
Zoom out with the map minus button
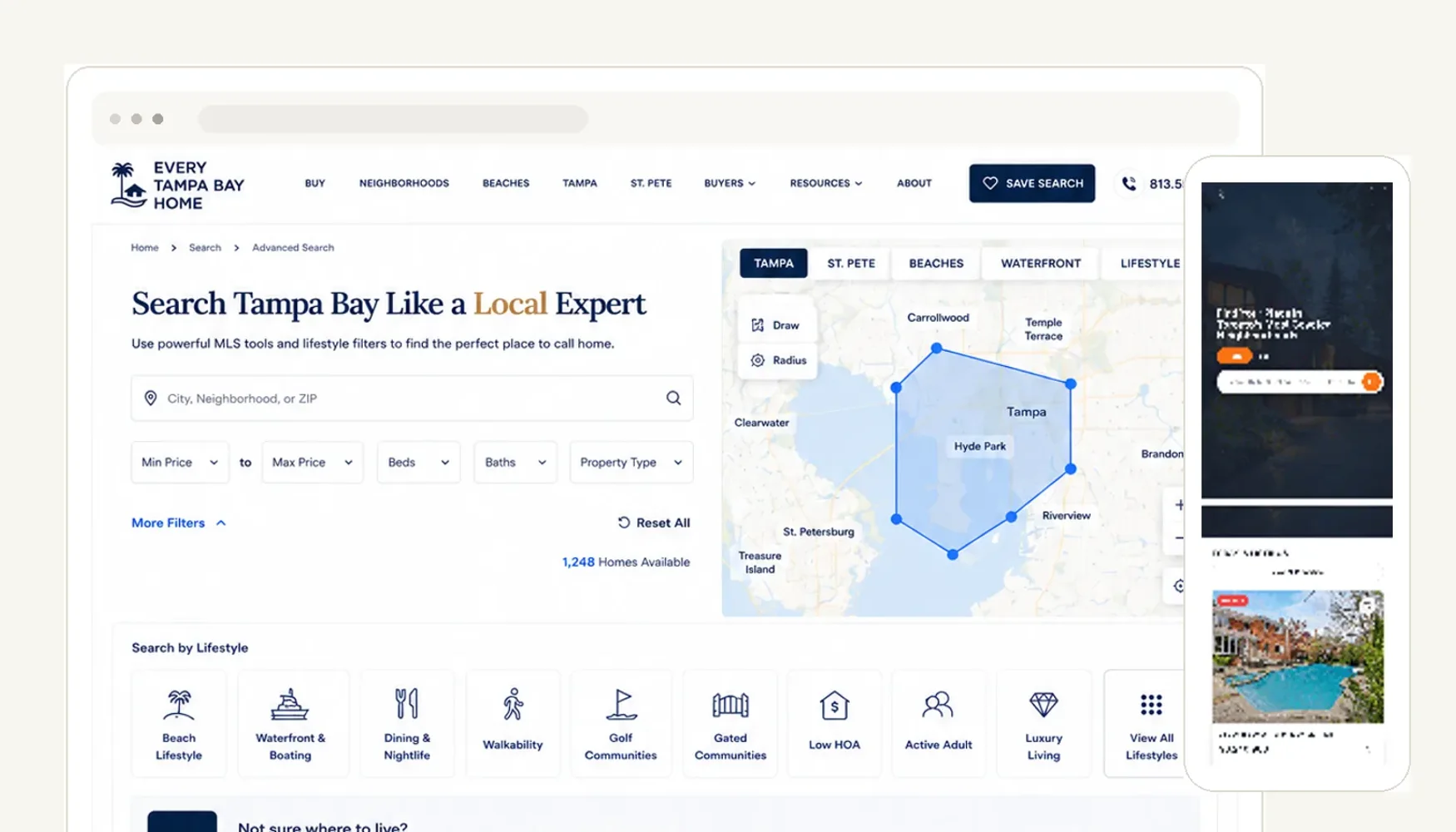(x=1179, y=538)
